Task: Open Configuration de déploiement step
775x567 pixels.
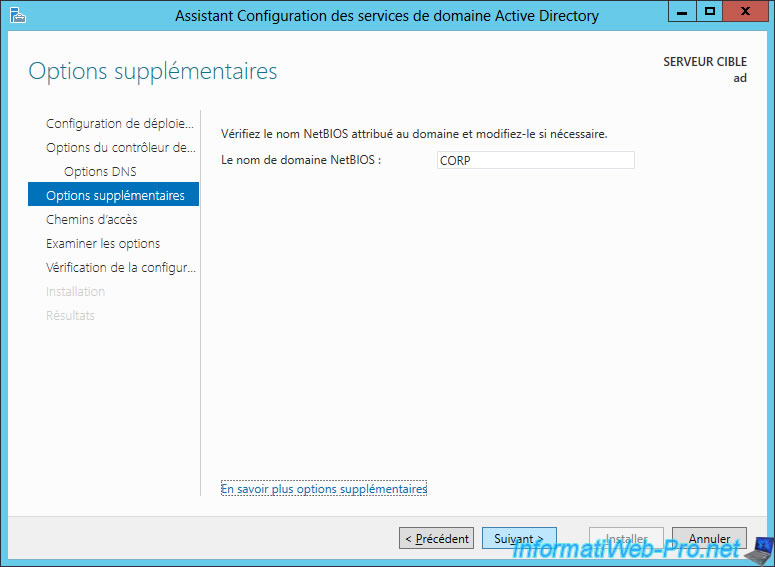Action: pos(120,124)
